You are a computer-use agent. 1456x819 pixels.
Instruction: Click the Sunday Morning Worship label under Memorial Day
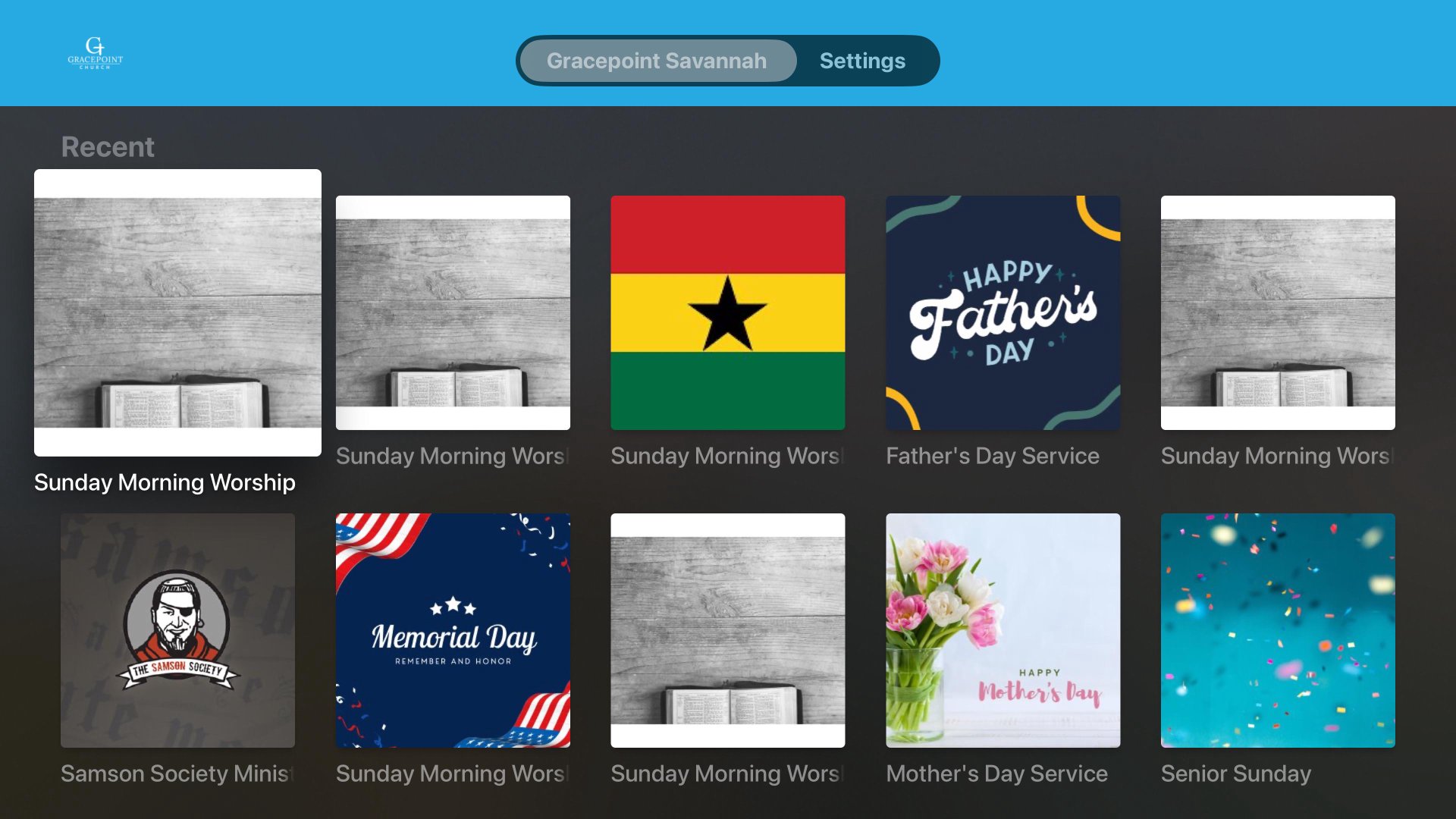tap(453, 773)
